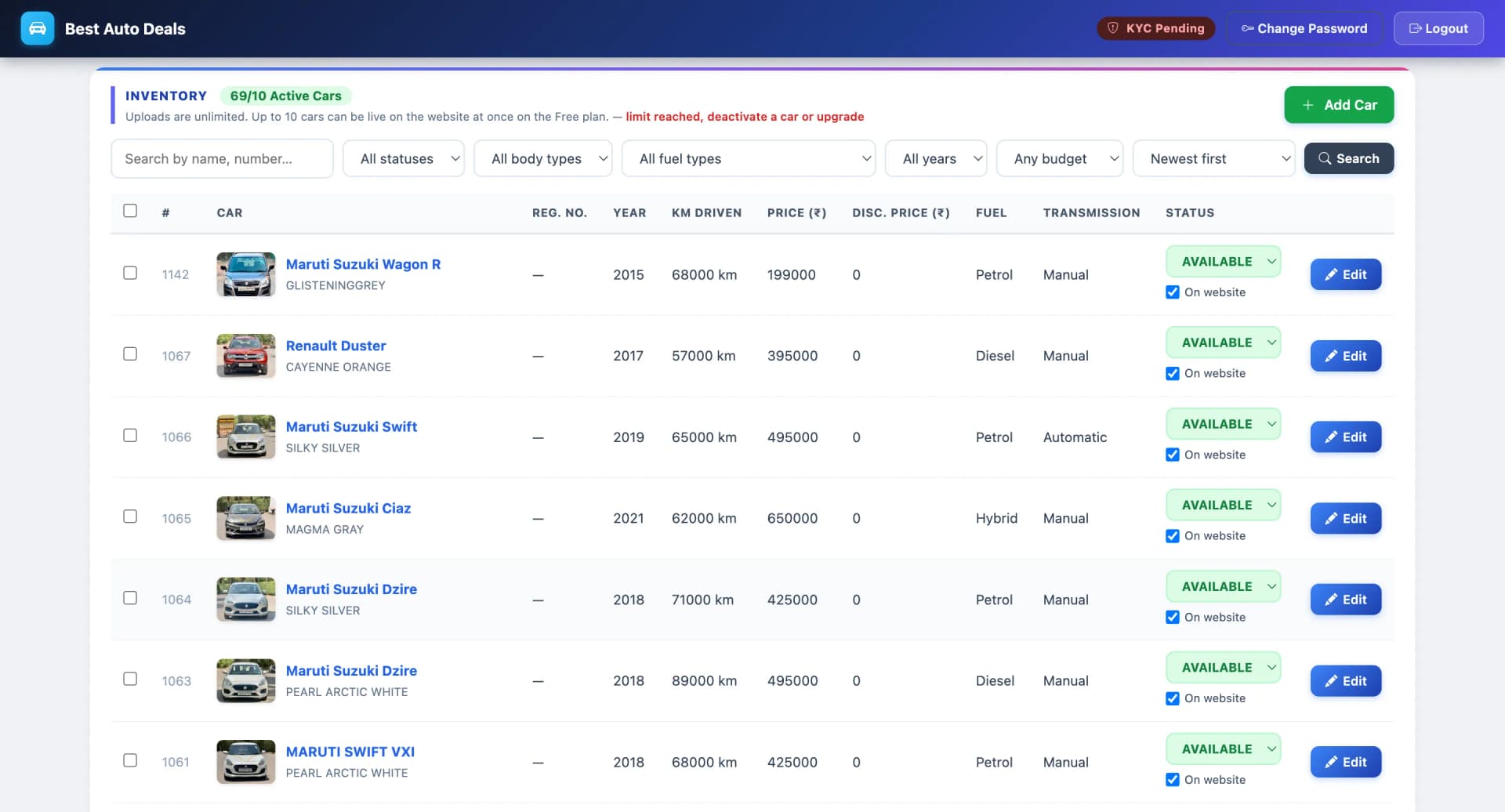Open the Maruti Suzuki Swift link
The height and width of the screenshot is (812, 1505).
pyautogui.click(x=351, y=426)
